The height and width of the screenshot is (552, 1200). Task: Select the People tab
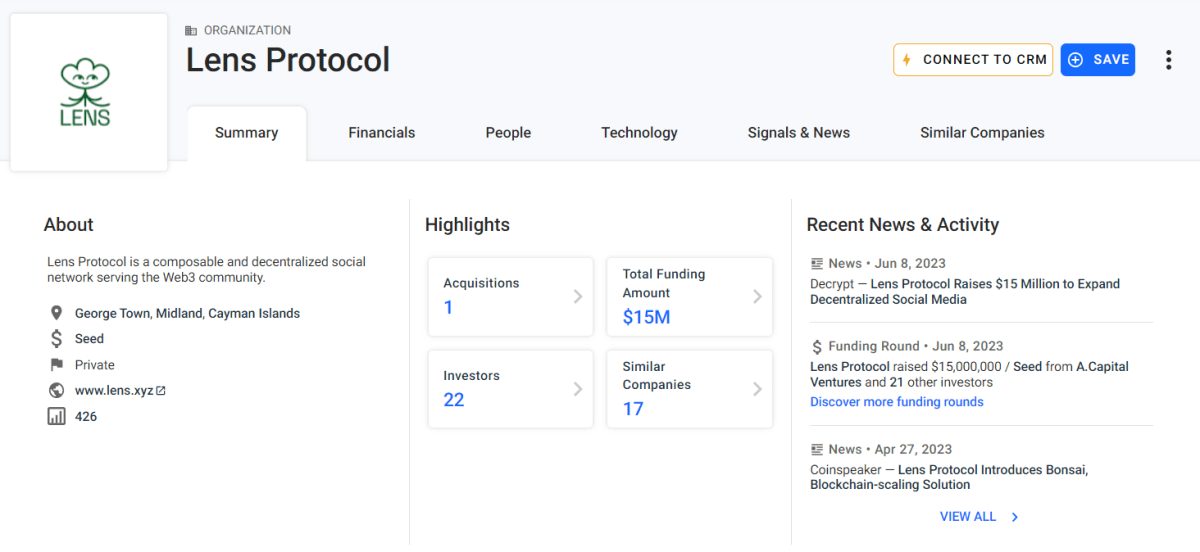click(508, 133)
